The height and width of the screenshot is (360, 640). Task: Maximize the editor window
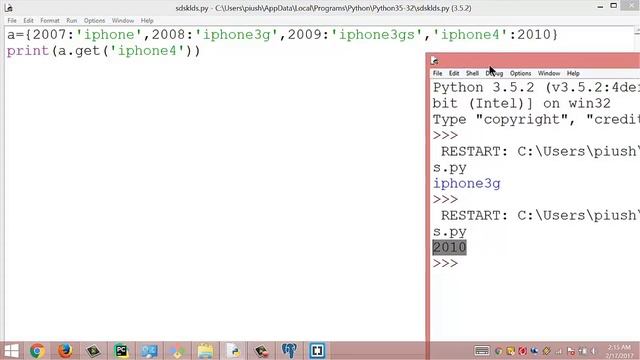[x=613, y=6]
